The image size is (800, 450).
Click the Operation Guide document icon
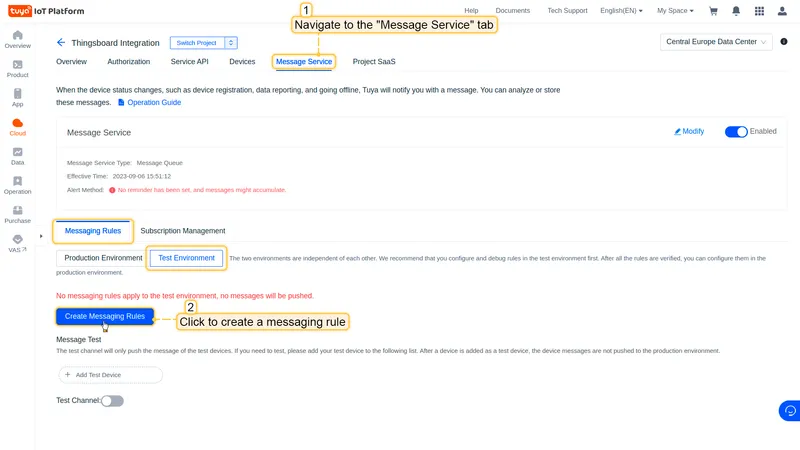pos(121,102)
